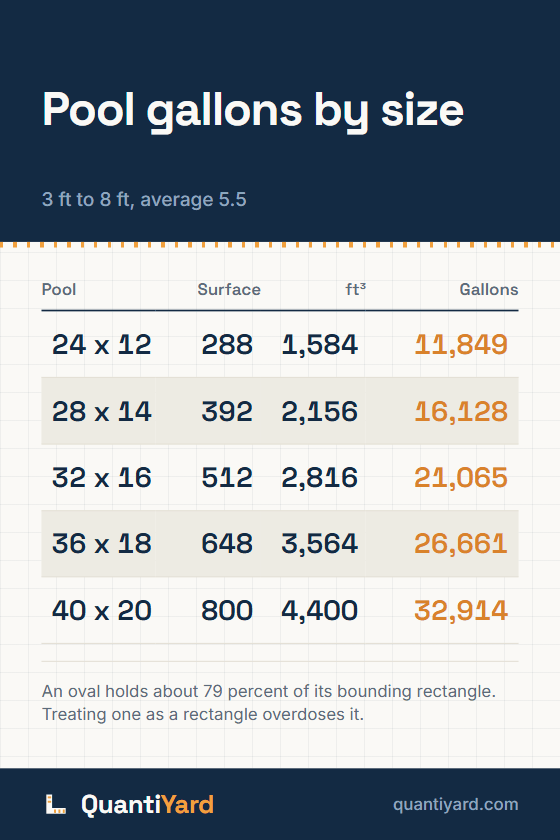Click surface value 648
Image resolution: width=560 pixels, height=840 pixels.
pyautogui.click(x=227, y=544)
